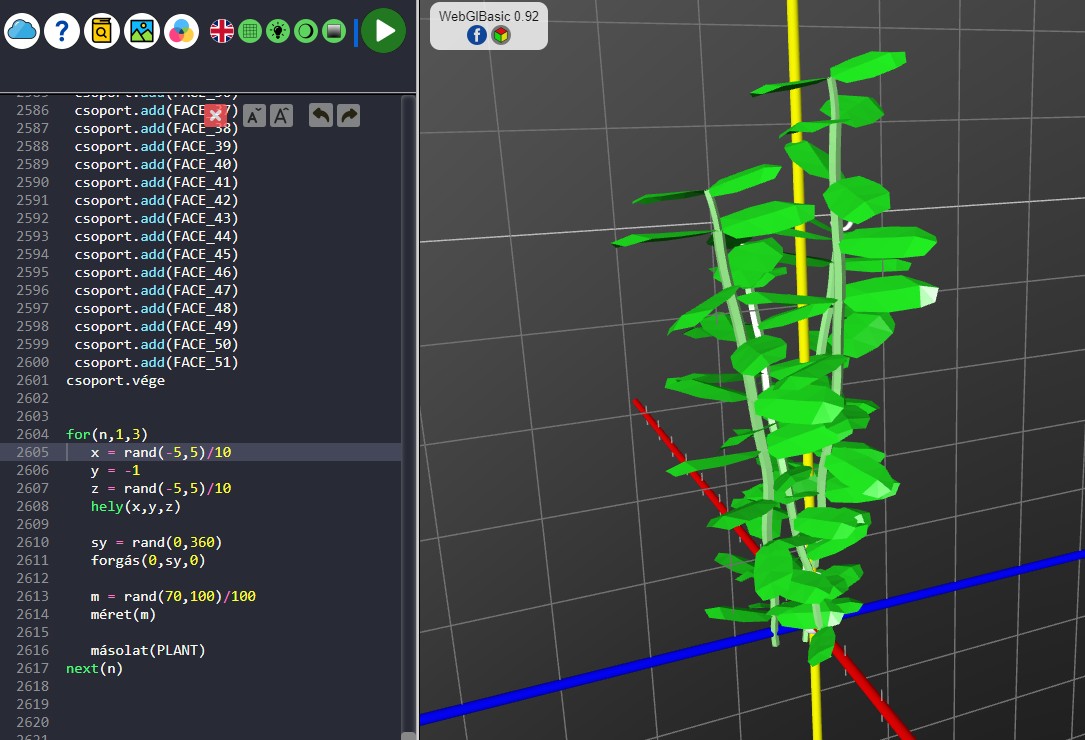Open the overlapping color circles picker
The width and height of the screenshot is (1085, 740).
(181, 31)
